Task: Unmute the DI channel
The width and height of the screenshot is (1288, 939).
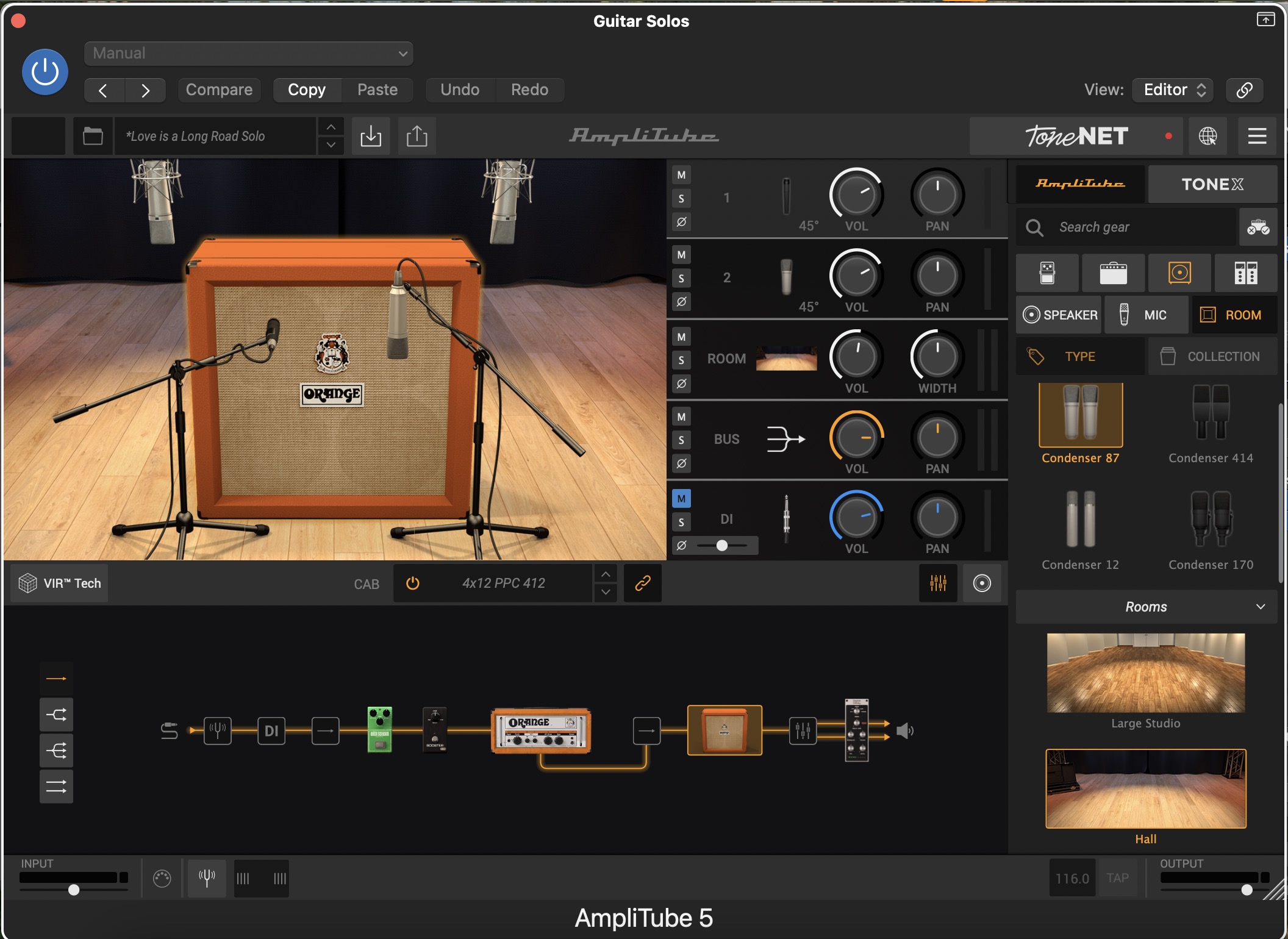Action: [x=682, y=499]
